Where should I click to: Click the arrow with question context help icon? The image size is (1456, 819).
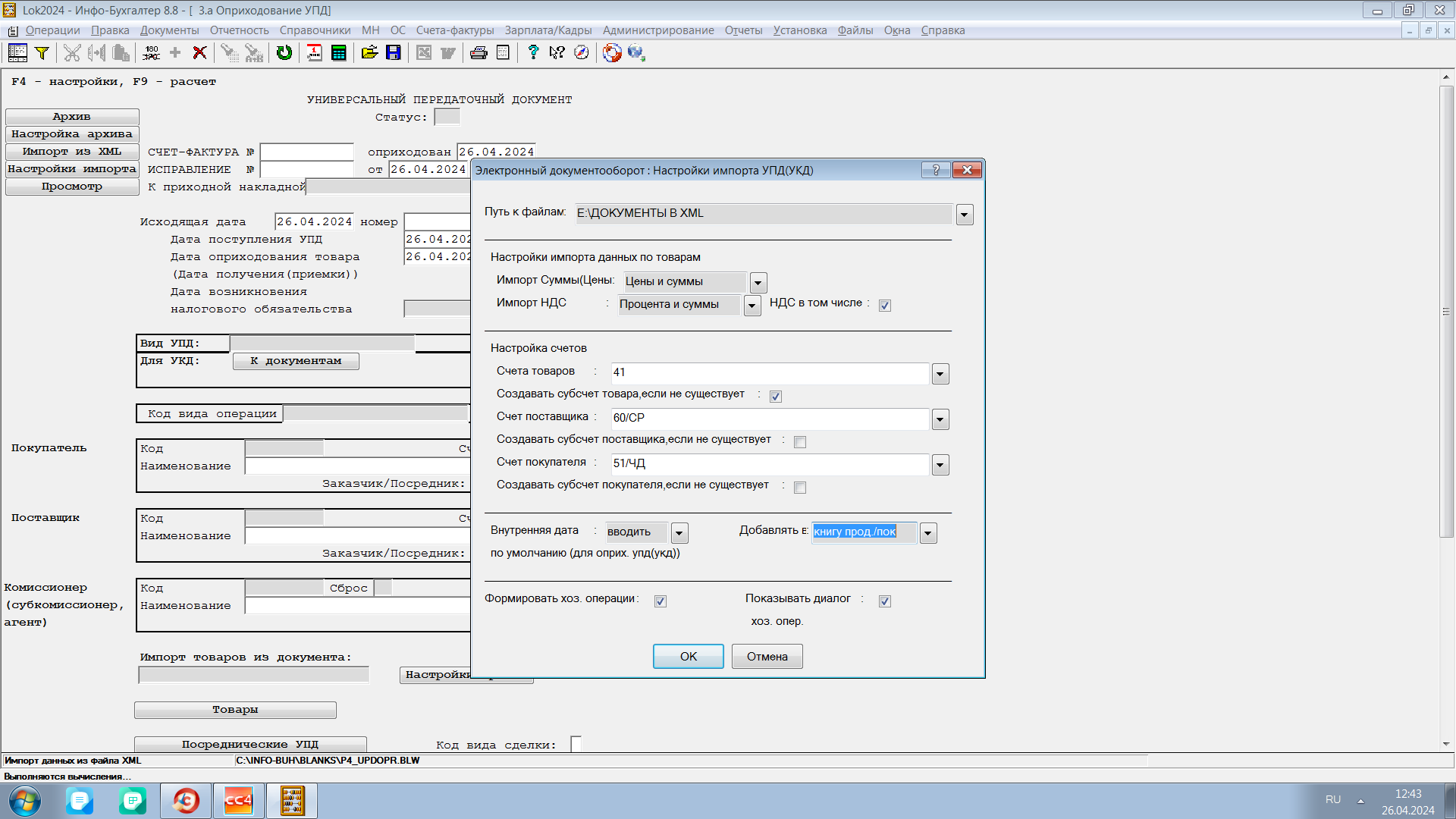557,52
